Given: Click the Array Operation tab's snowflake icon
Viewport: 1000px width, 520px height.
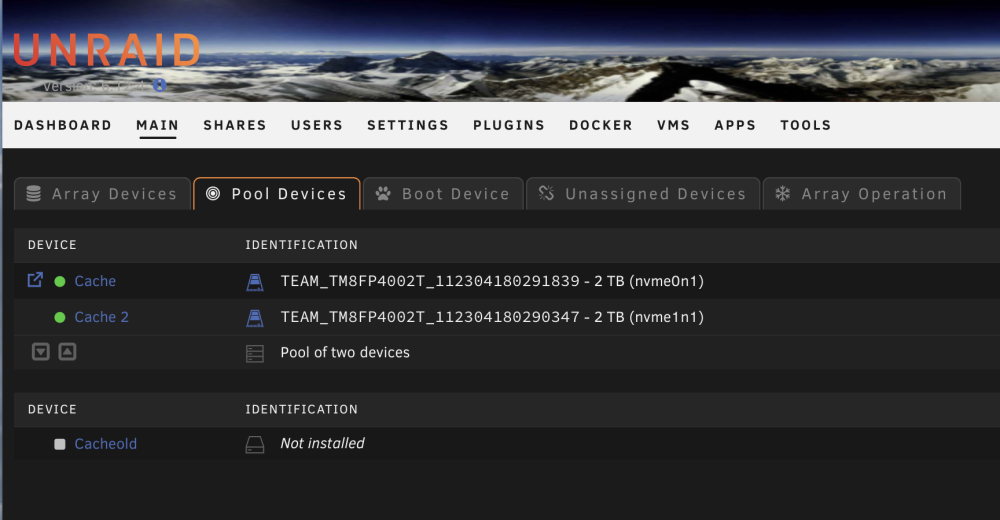Looking at the screenshot, I should (783, 193).
